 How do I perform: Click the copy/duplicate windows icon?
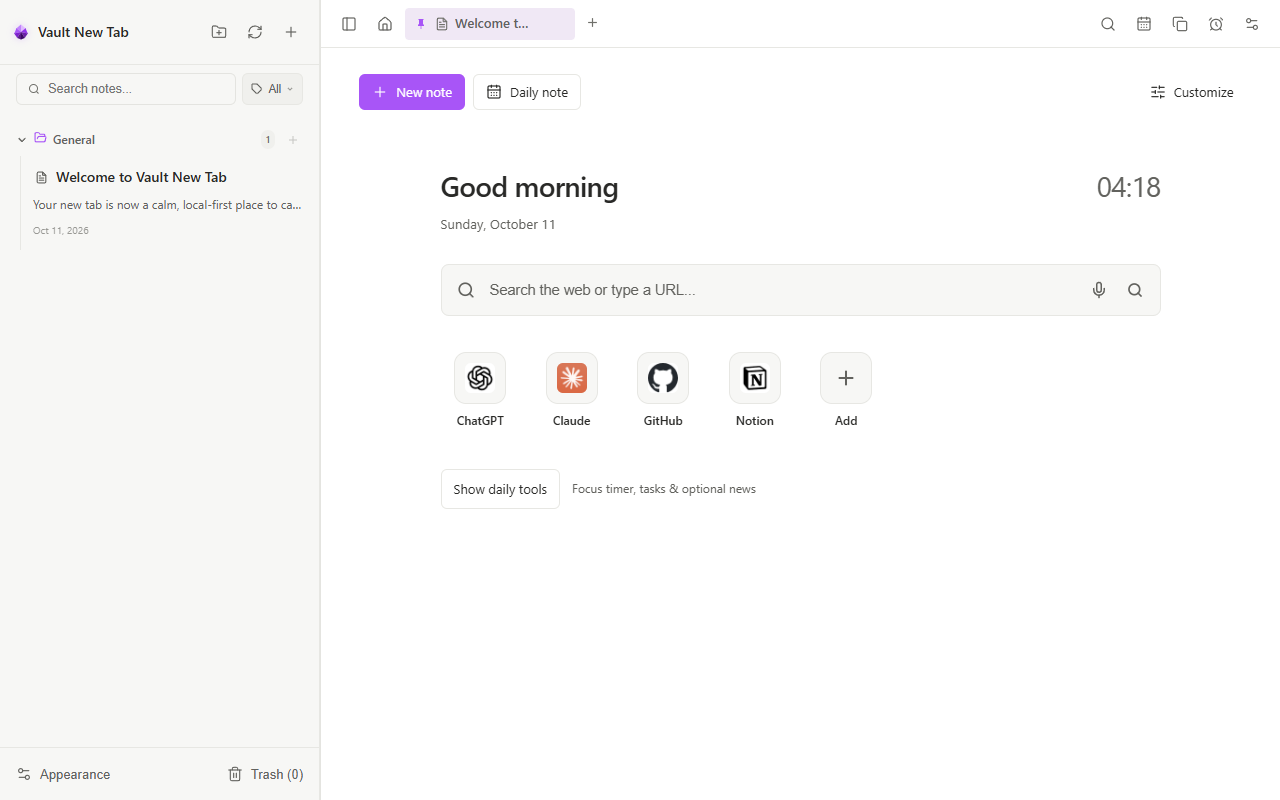pyautogui.click(x=1180, y=24)
